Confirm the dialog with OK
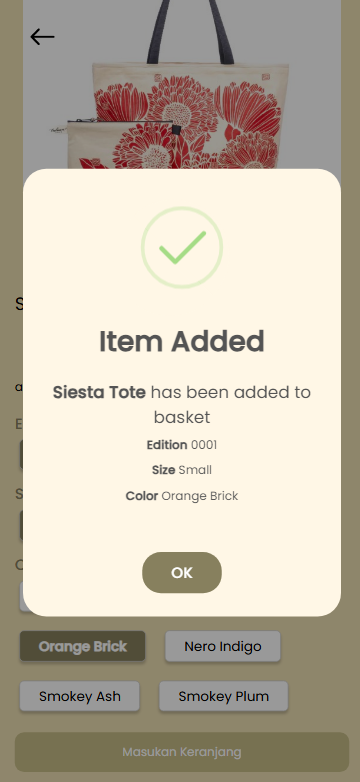 [182, 573]
